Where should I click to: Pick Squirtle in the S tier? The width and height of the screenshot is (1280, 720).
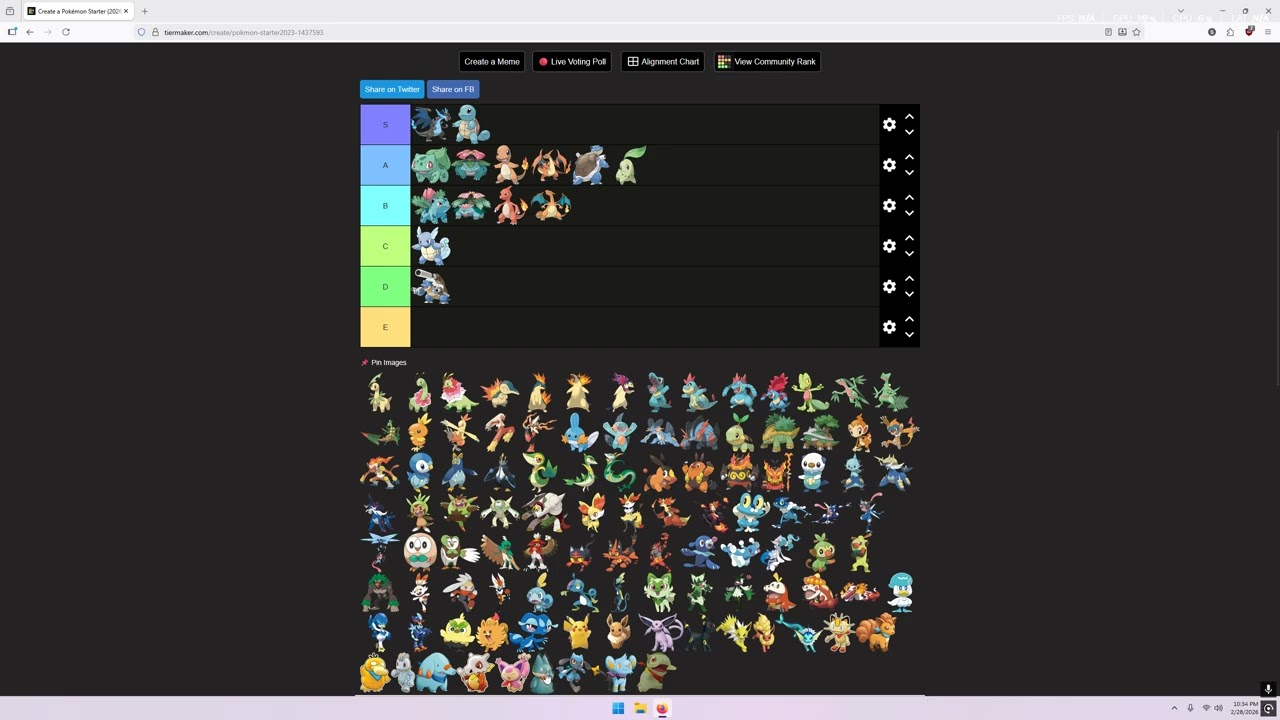point(471,125)
